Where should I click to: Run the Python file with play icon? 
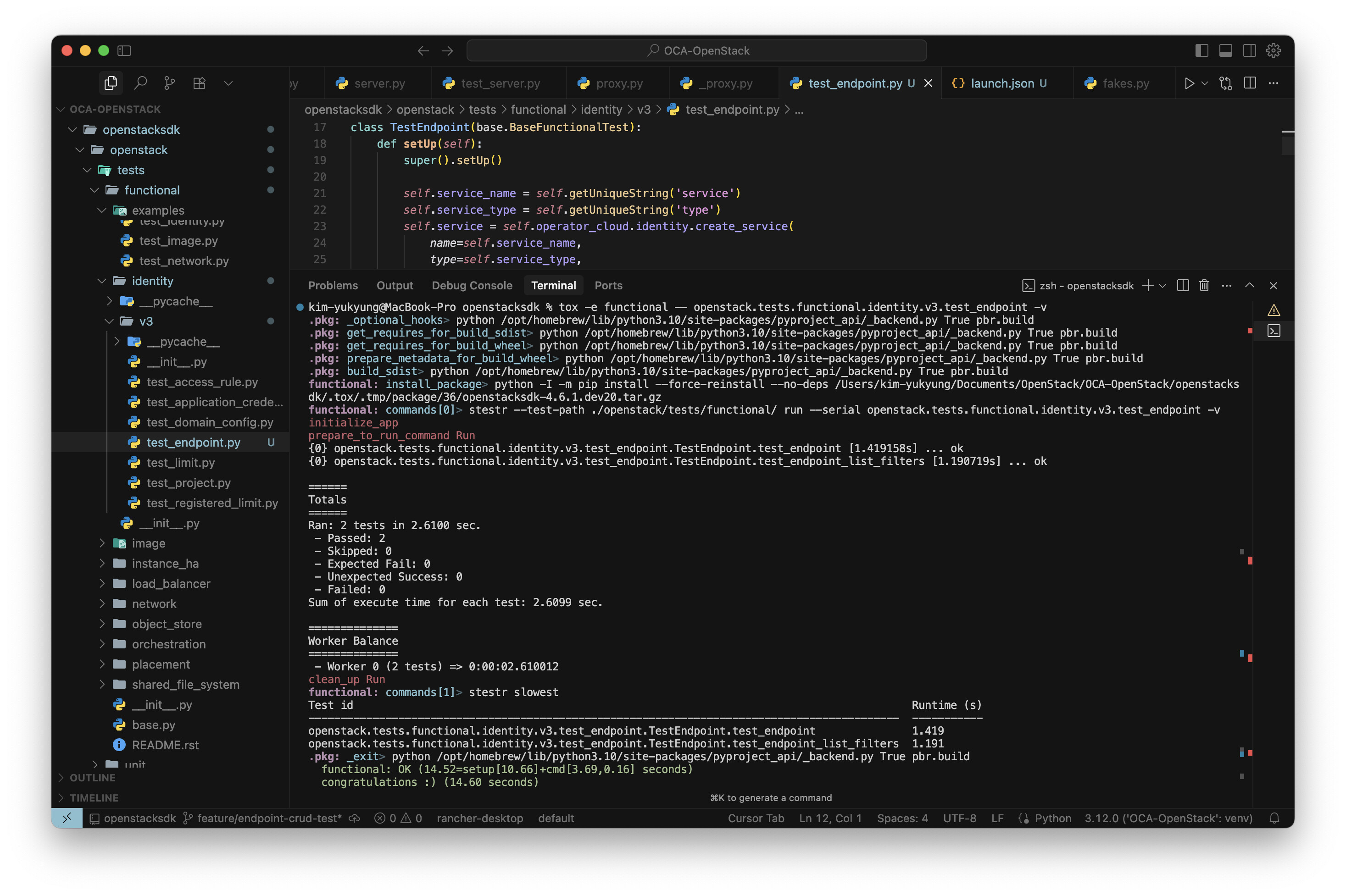click(x=1190, y=83)
